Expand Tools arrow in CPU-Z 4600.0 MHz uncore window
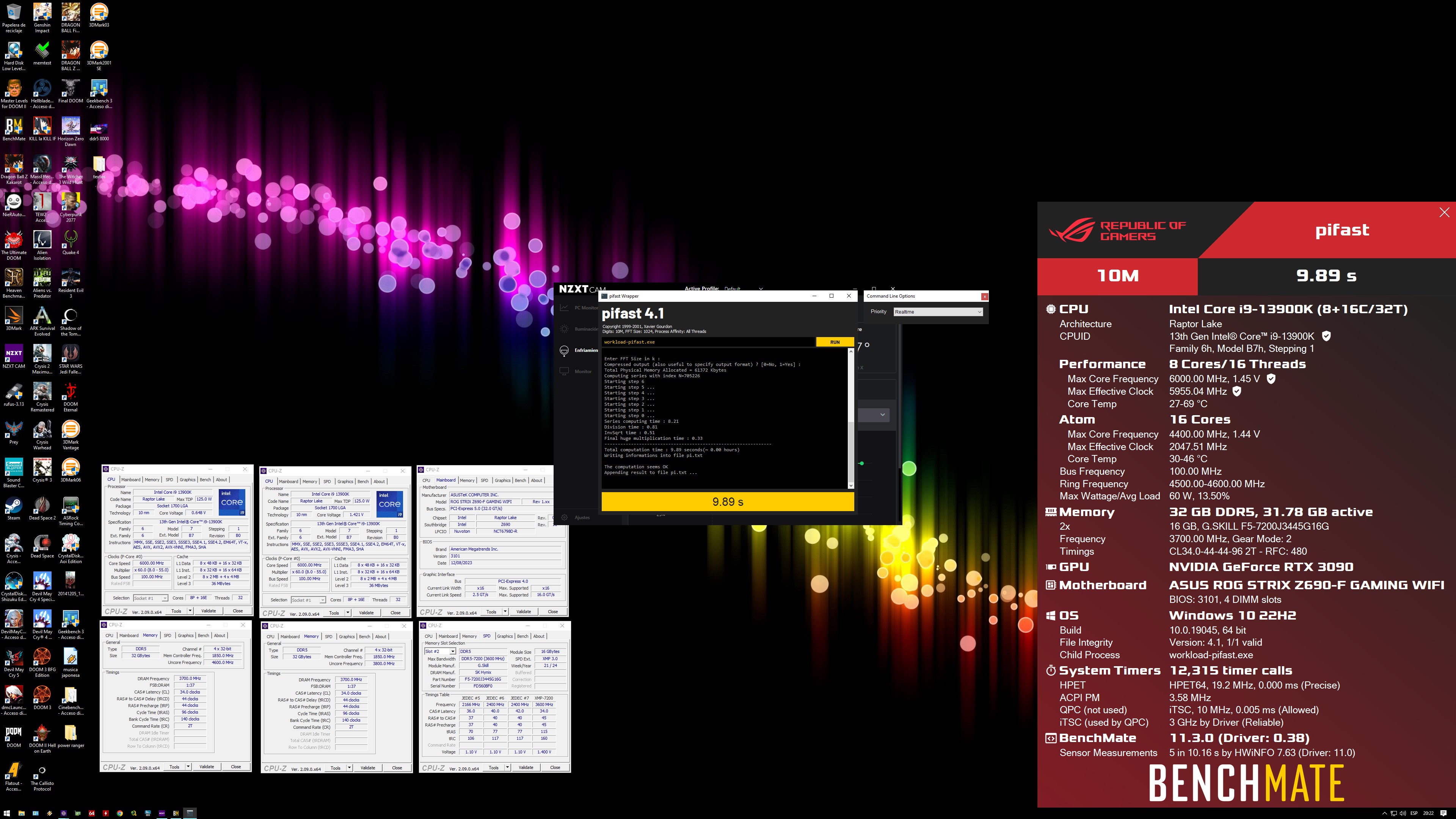The width and height of the screenshot is (1456, 819). [188, 767]
